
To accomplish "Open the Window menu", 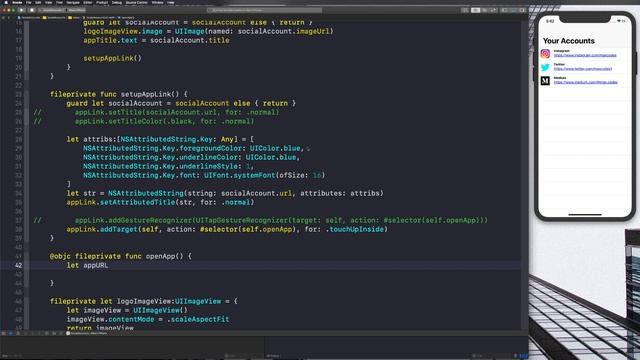I will 158,2.
